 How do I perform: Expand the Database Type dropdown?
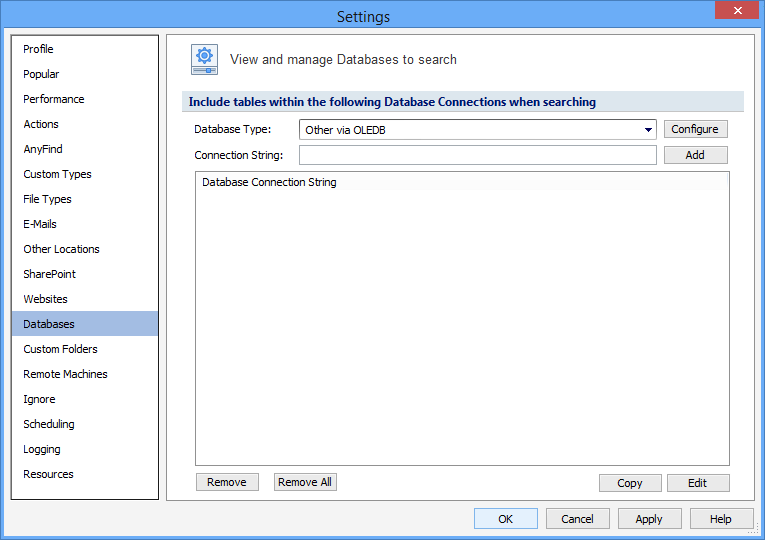pos(648,130)
